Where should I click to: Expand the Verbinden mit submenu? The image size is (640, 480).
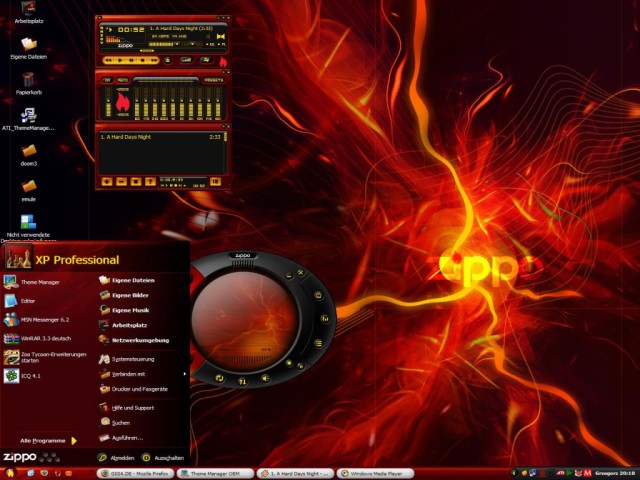(x=142, y=374)
